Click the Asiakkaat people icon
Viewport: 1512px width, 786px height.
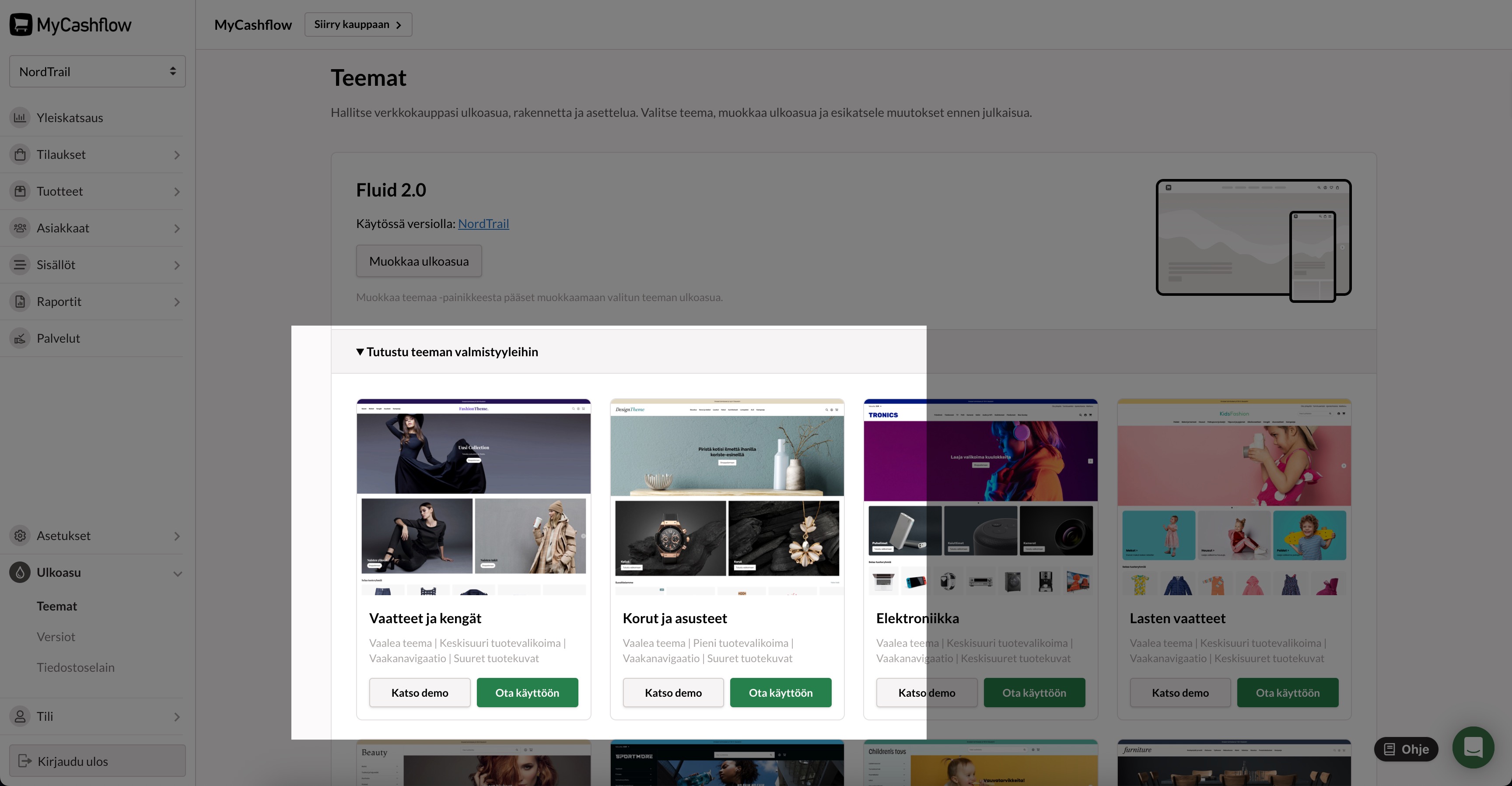tap(20, 228)
